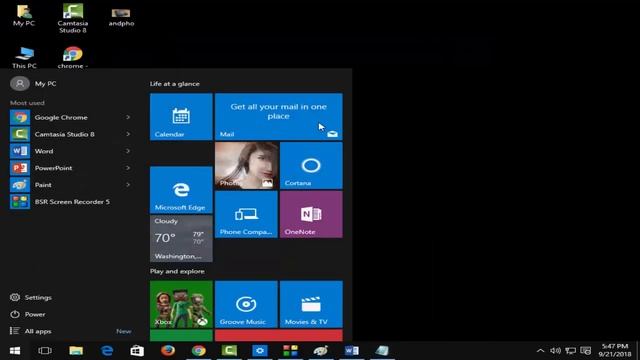Open Chrome from the taskbar

[199, 351]
